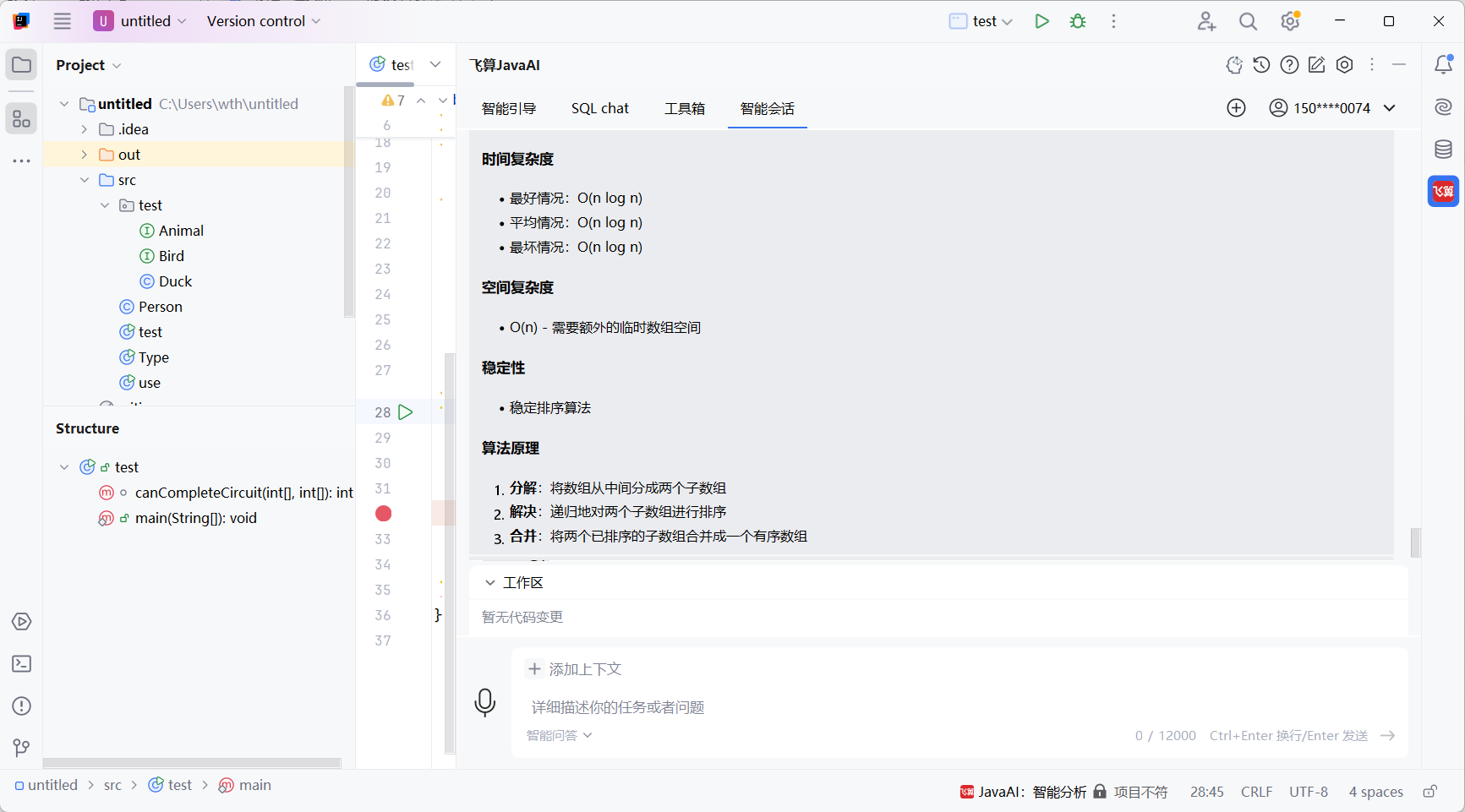Screen dimensions: 1465x812
Task: Switch to the SQL chat tab
Action: pos(600,108)
